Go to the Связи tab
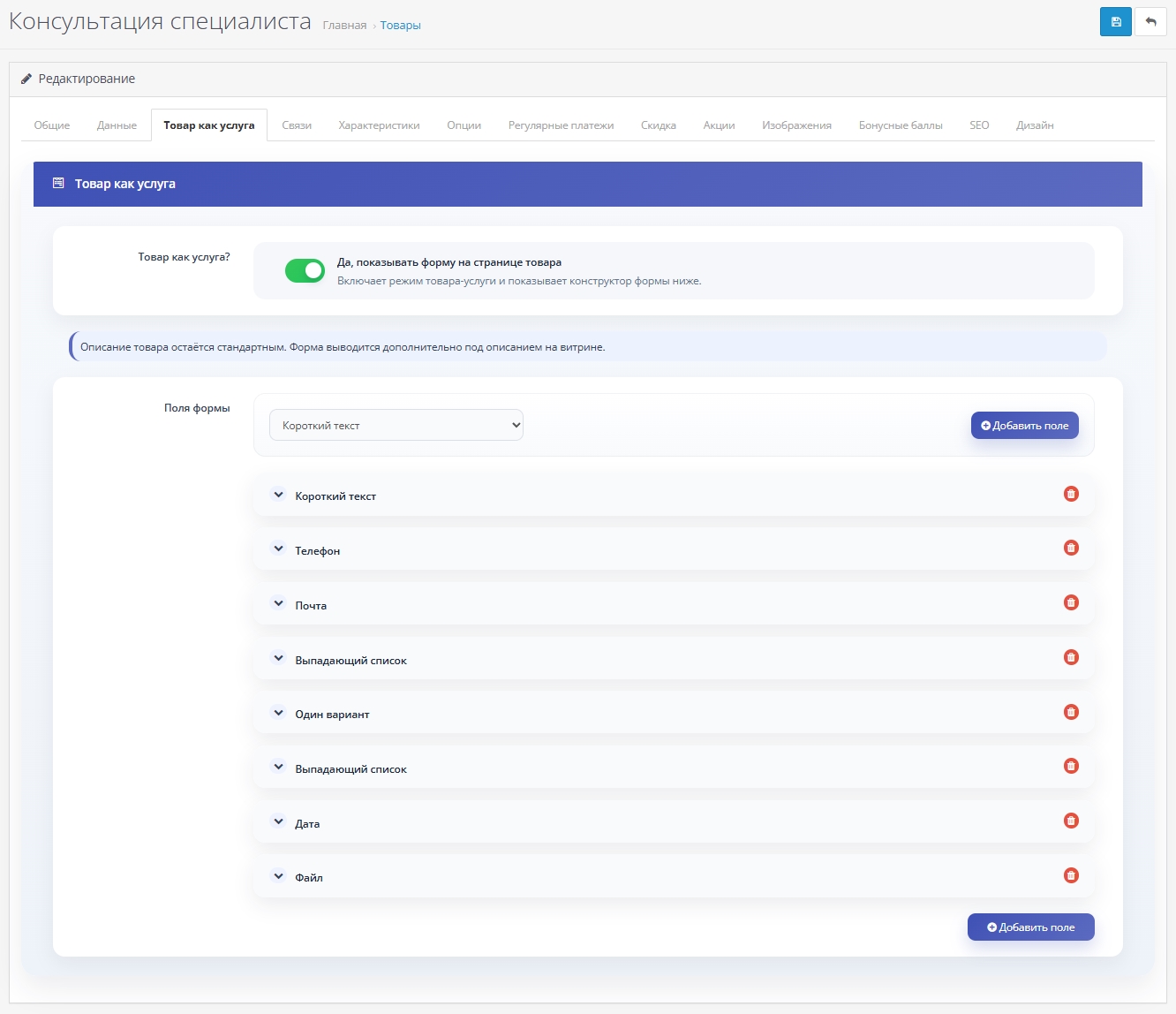This screenshot has width=1176, height=1014. click(x=297, y=125)
